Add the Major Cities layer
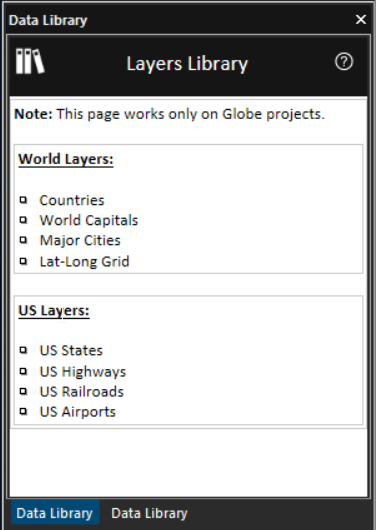 (80, 241)
